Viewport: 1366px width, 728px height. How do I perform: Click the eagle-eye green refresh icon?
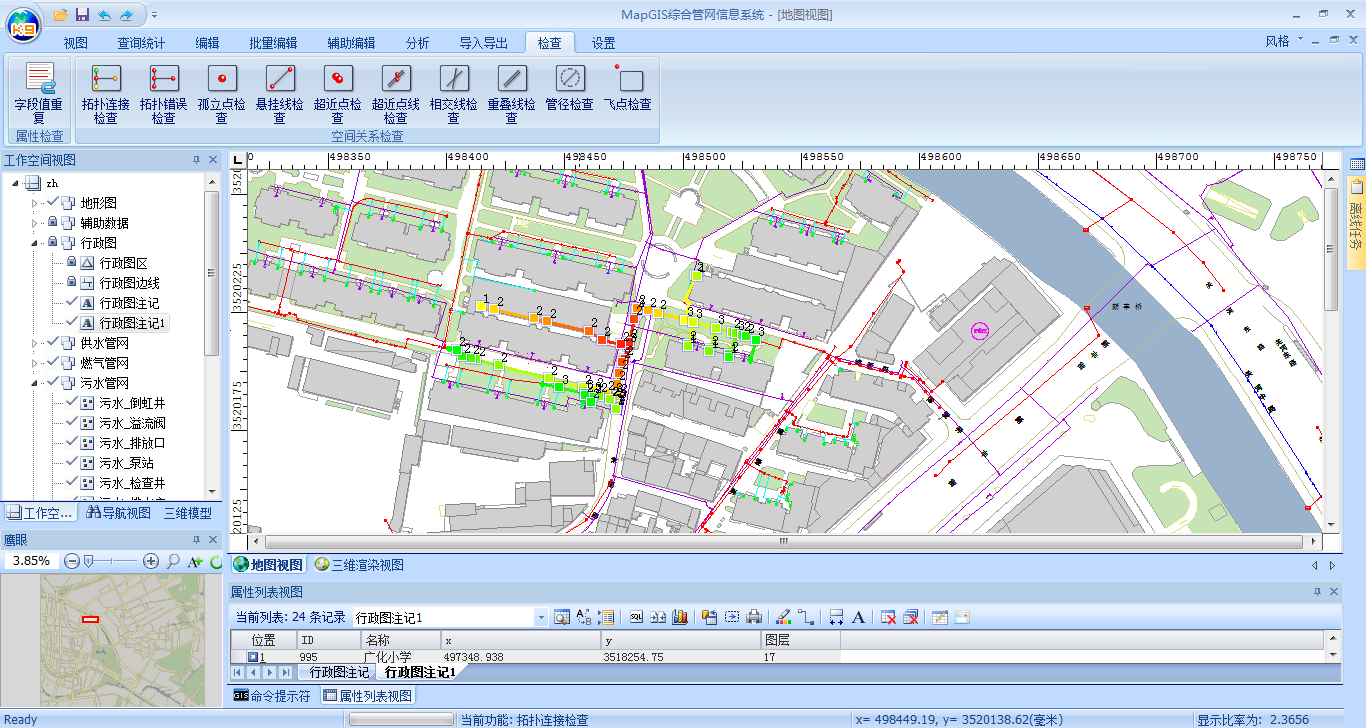[216, 562]
